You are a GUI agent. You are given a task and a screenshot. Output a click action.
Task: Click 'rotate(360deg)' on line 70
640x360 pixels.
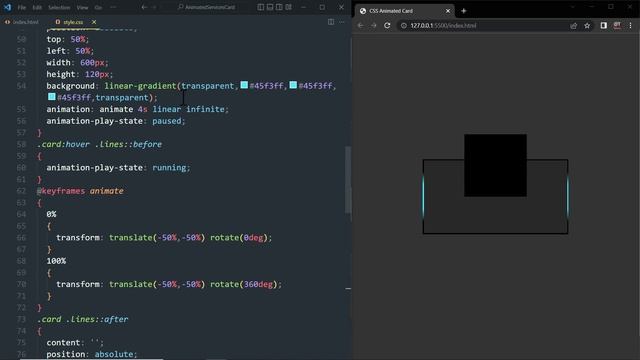coord(243,284)
